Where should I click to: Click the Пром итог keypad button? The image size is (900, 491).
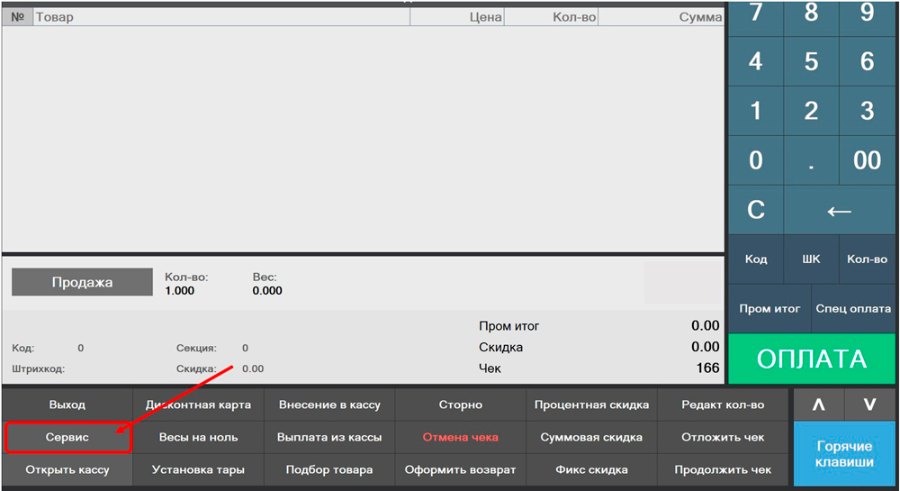tap(769, 308)
